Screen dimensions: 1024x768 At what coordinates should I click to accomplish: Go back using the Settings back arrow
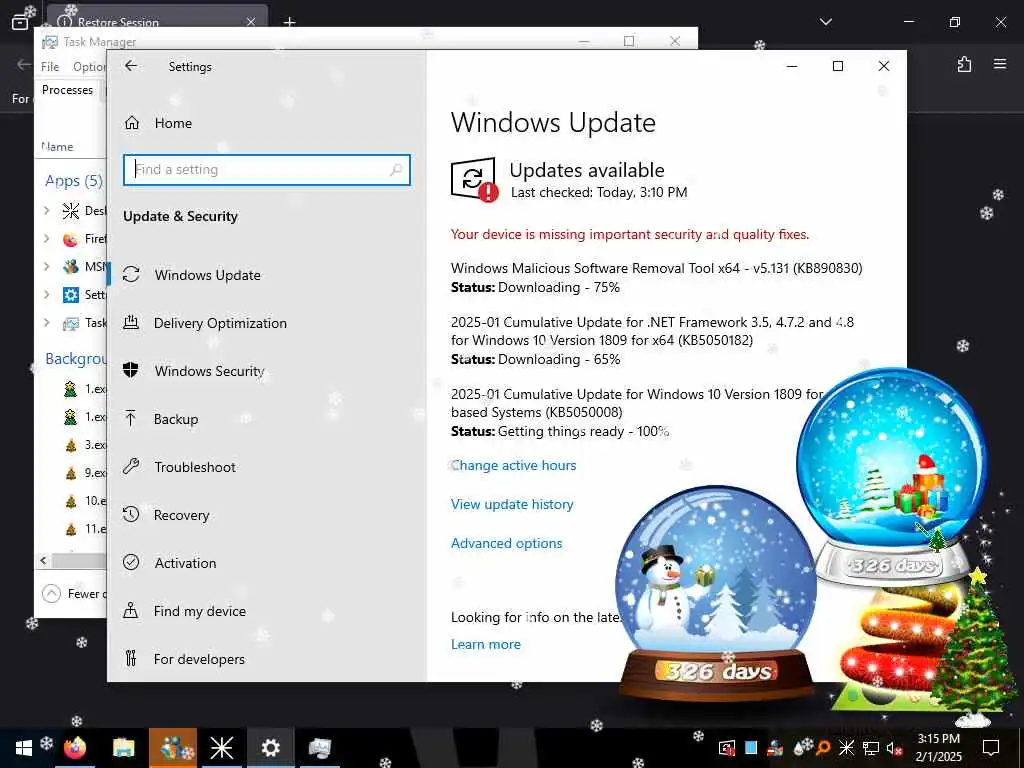131,66
